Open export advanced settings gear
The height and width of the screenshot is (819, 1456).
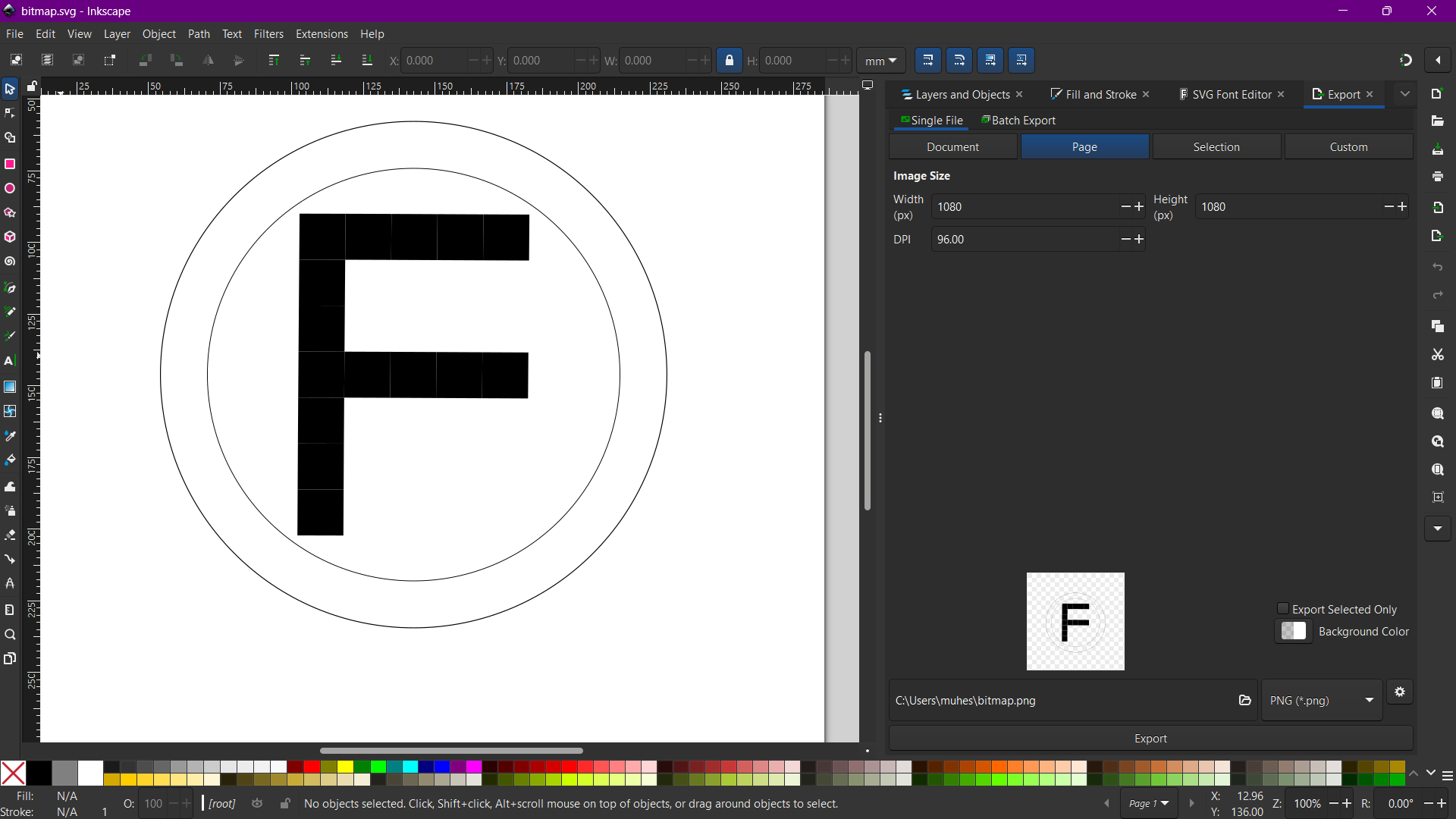[x=1400, y=692]
